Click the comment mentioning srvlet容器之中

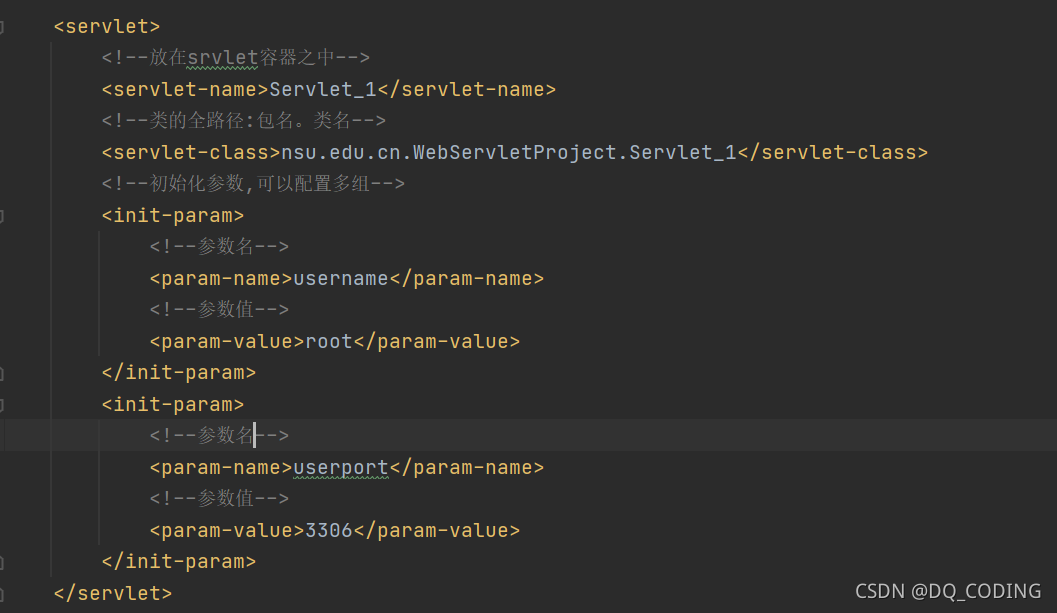(x=235, y=57)
